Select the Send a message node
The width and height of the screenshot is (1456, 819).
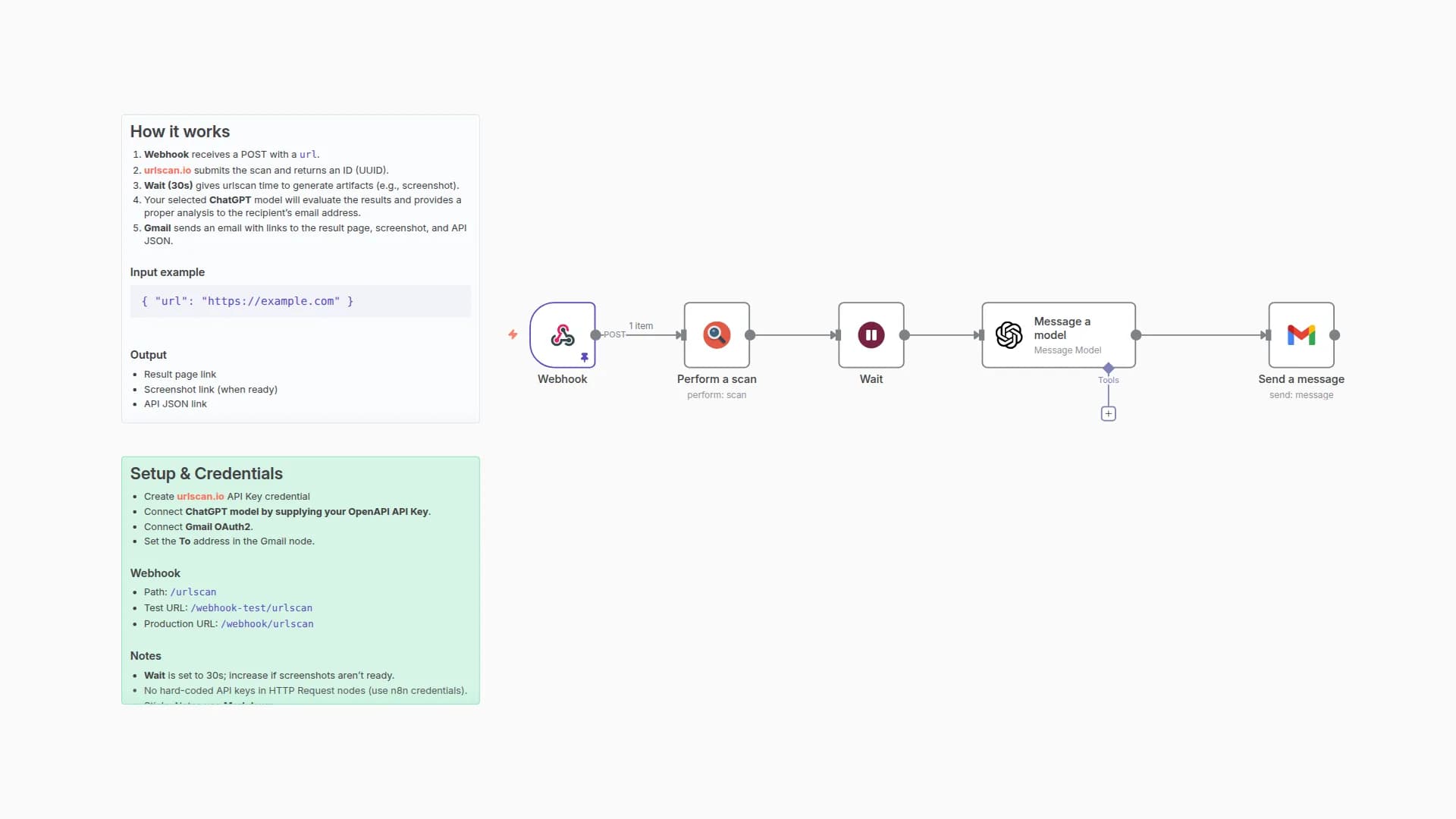1301,349
